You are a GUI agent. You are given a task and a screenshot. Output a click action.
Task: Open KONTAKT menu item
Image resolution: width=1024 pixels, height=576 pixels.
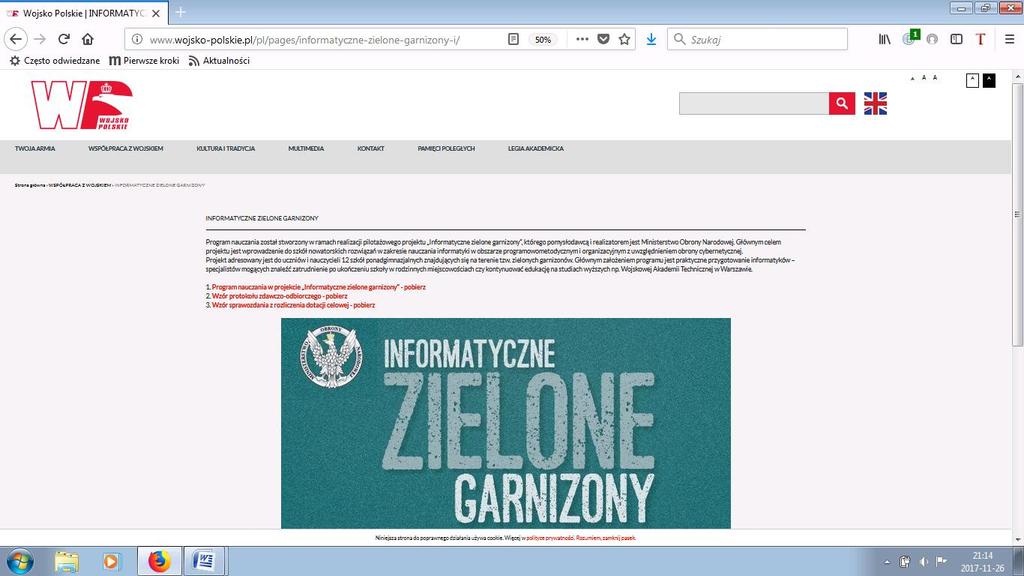(371, 149)
